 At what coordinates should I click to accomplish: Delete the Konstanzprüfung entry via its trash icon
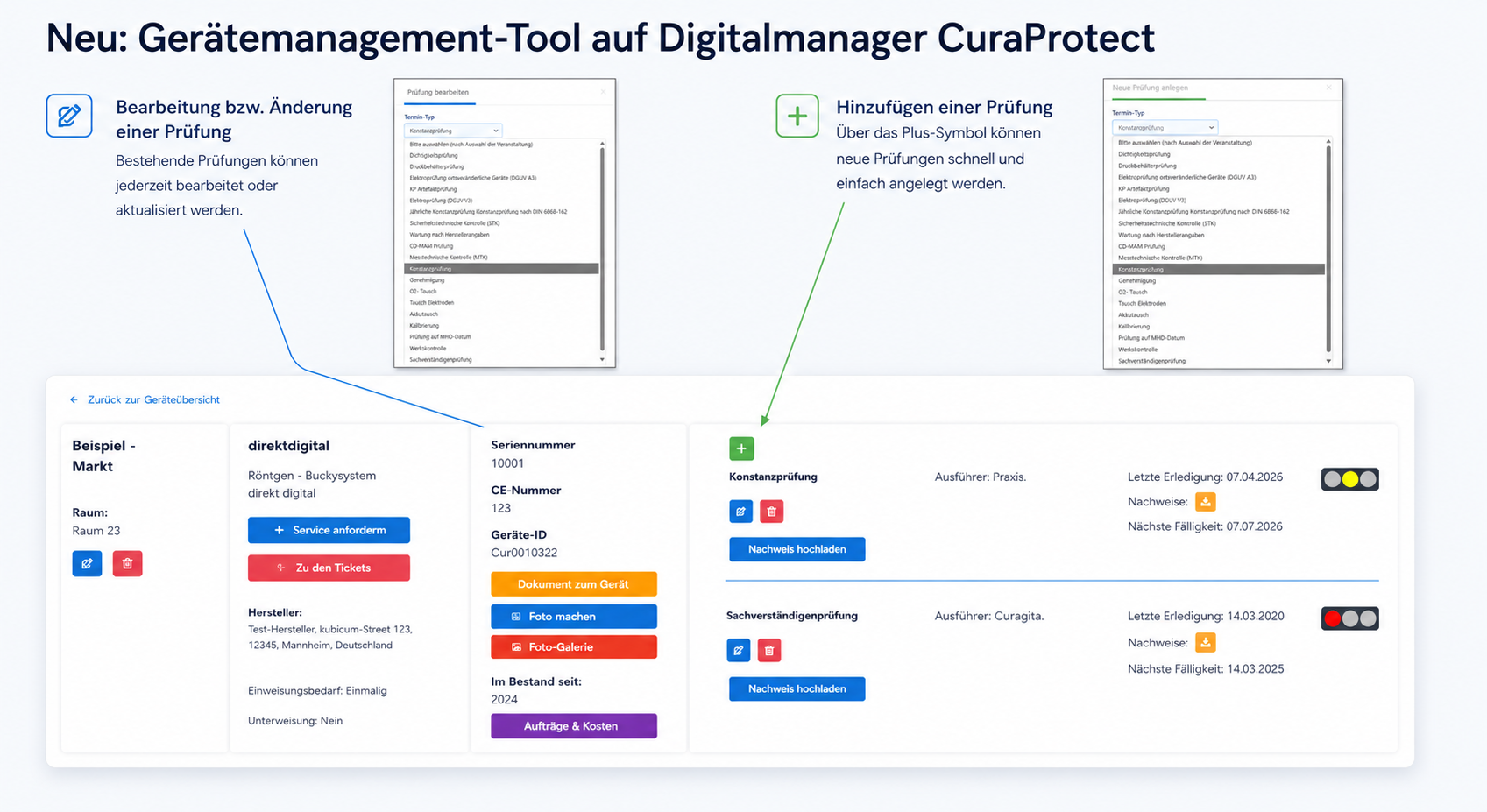771,512
